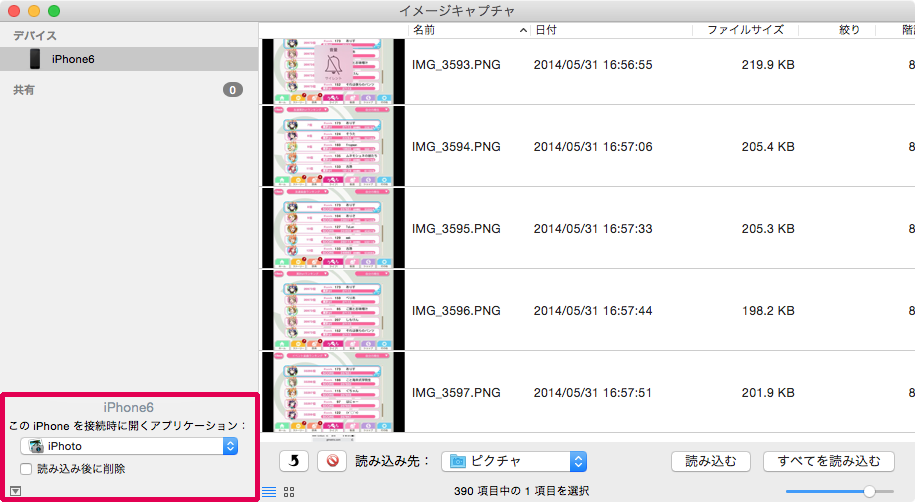Click the iPhone device icon
Viewport: 915px width, 502px height.
pyautogui.click(x=35, y=59)
